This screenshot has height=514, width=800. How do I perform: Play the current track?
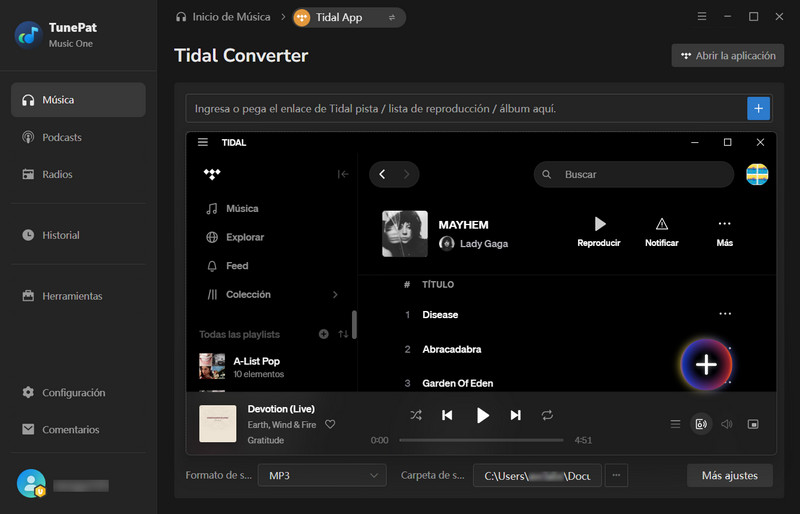pos(482,415)
